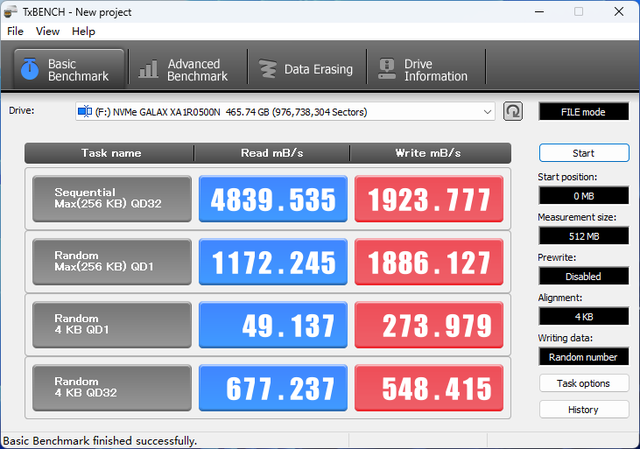Switch to the Drive Information tab
Image resolution: width=640 pixels, height=449 pixels.
coord(426,69)
